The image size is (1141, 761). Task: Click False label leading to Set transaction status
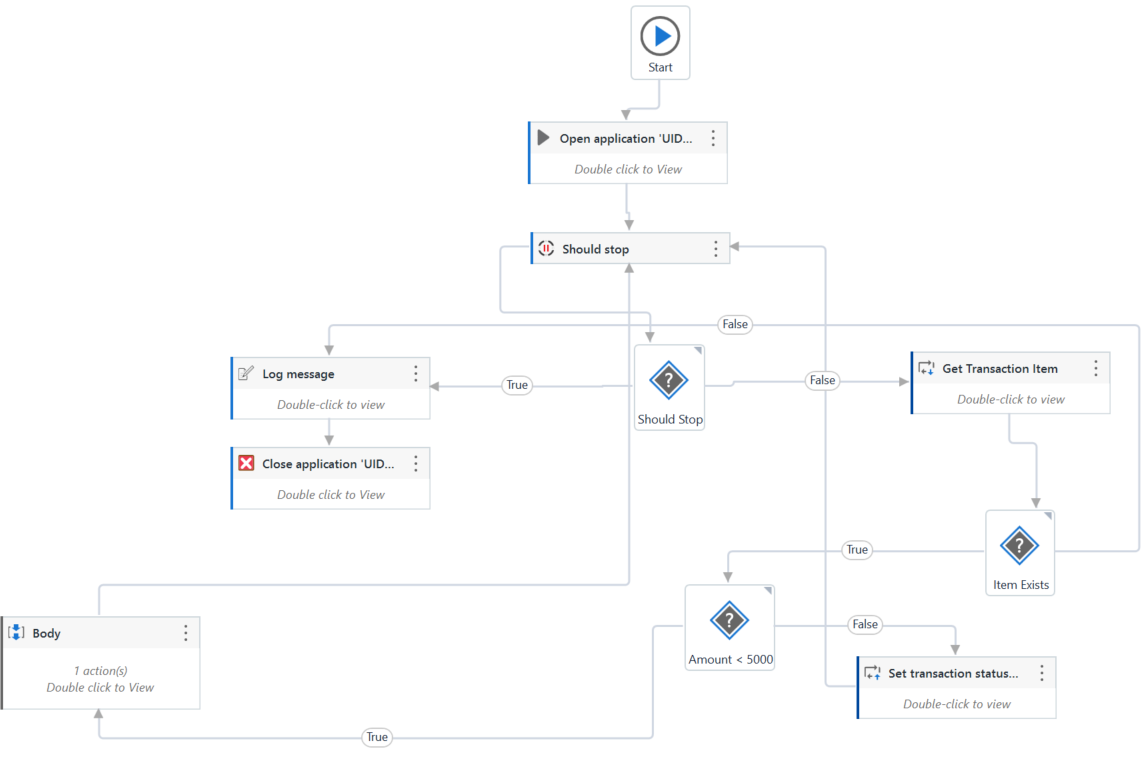865,624
